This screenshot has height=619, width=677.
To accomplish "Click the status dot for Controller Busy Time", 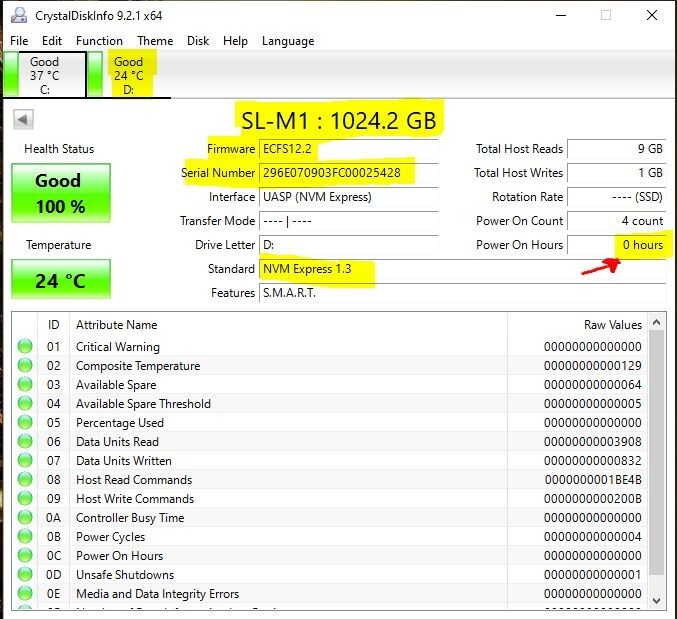I will tap(25, 517).
